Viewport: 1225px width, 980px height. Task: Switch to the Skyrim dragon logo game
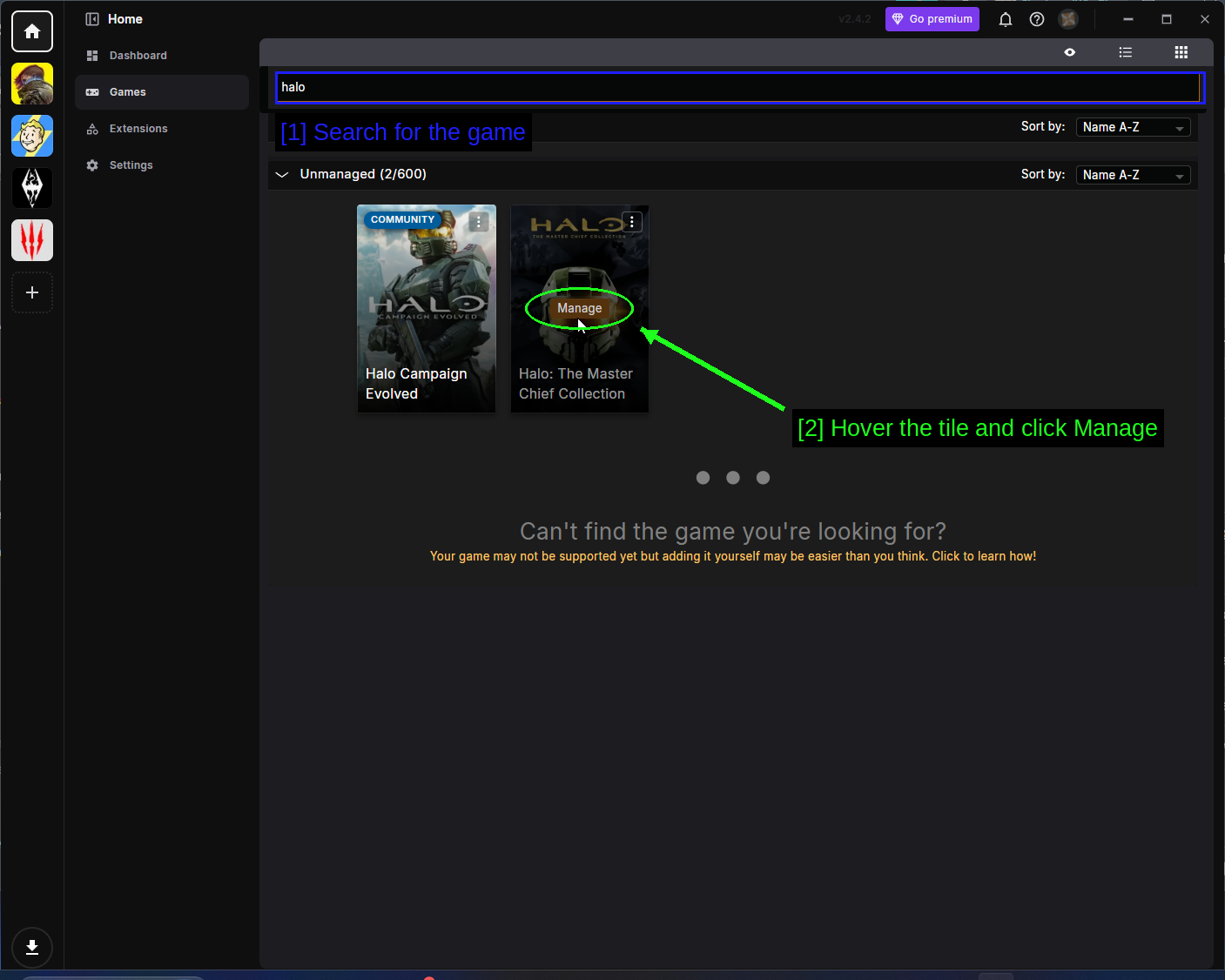tap(32, 188)
